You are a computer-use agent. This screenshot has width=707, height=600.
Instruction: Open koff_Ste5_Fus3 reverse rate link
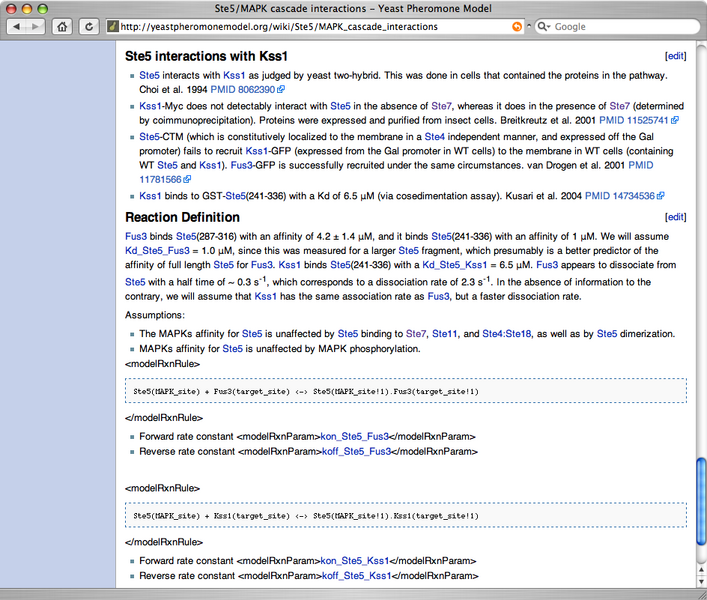point(357,452)
